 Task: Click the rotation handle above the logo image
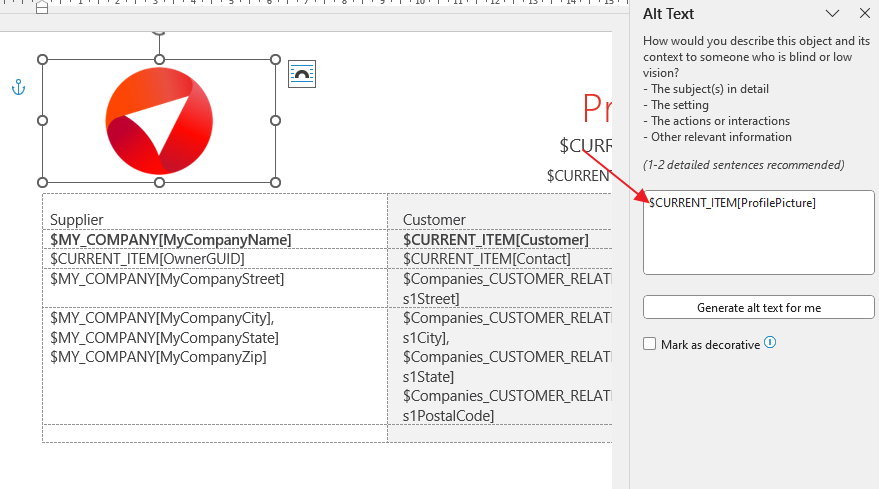pyautogui.click(x=158, y=31)
